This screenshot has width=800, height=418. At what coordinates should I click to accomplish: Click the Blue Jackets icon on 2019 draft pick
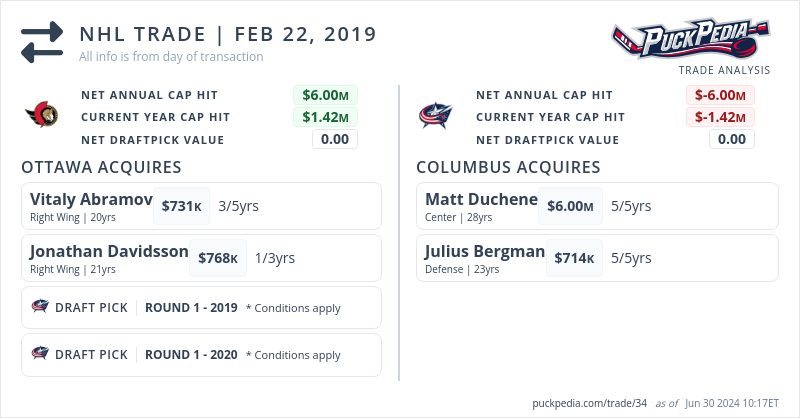tap(41, 307)
